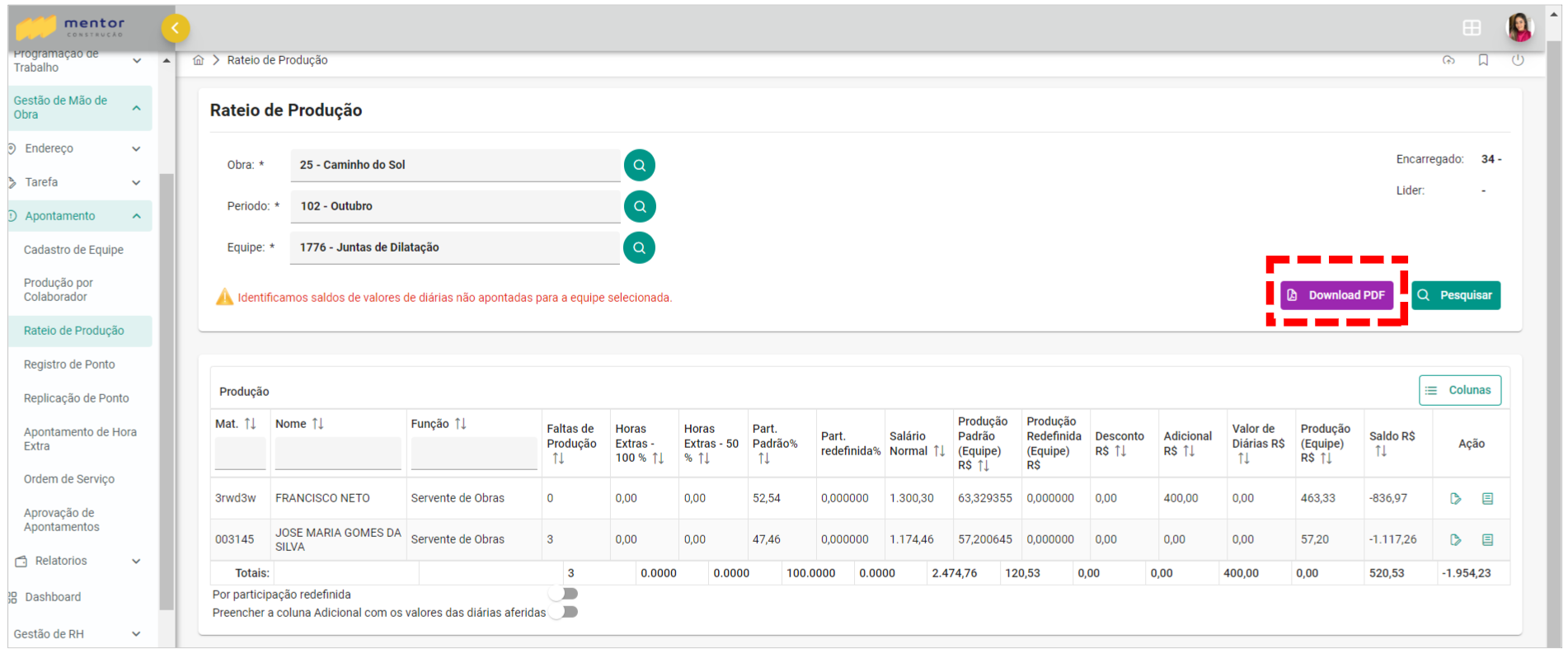Click the Função filter input box

(474, 454)
